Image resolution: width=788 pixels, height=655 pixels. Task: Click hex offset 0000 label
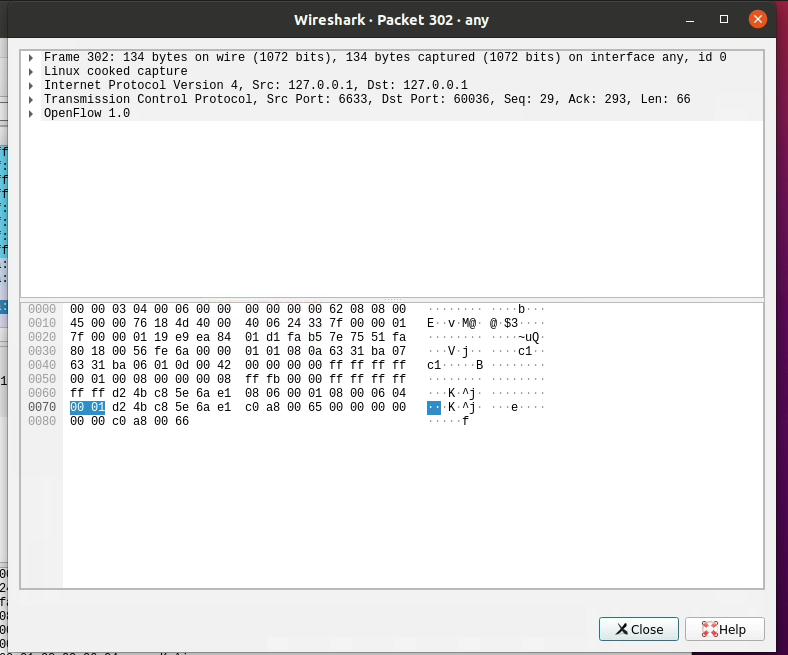coord(42,309)
